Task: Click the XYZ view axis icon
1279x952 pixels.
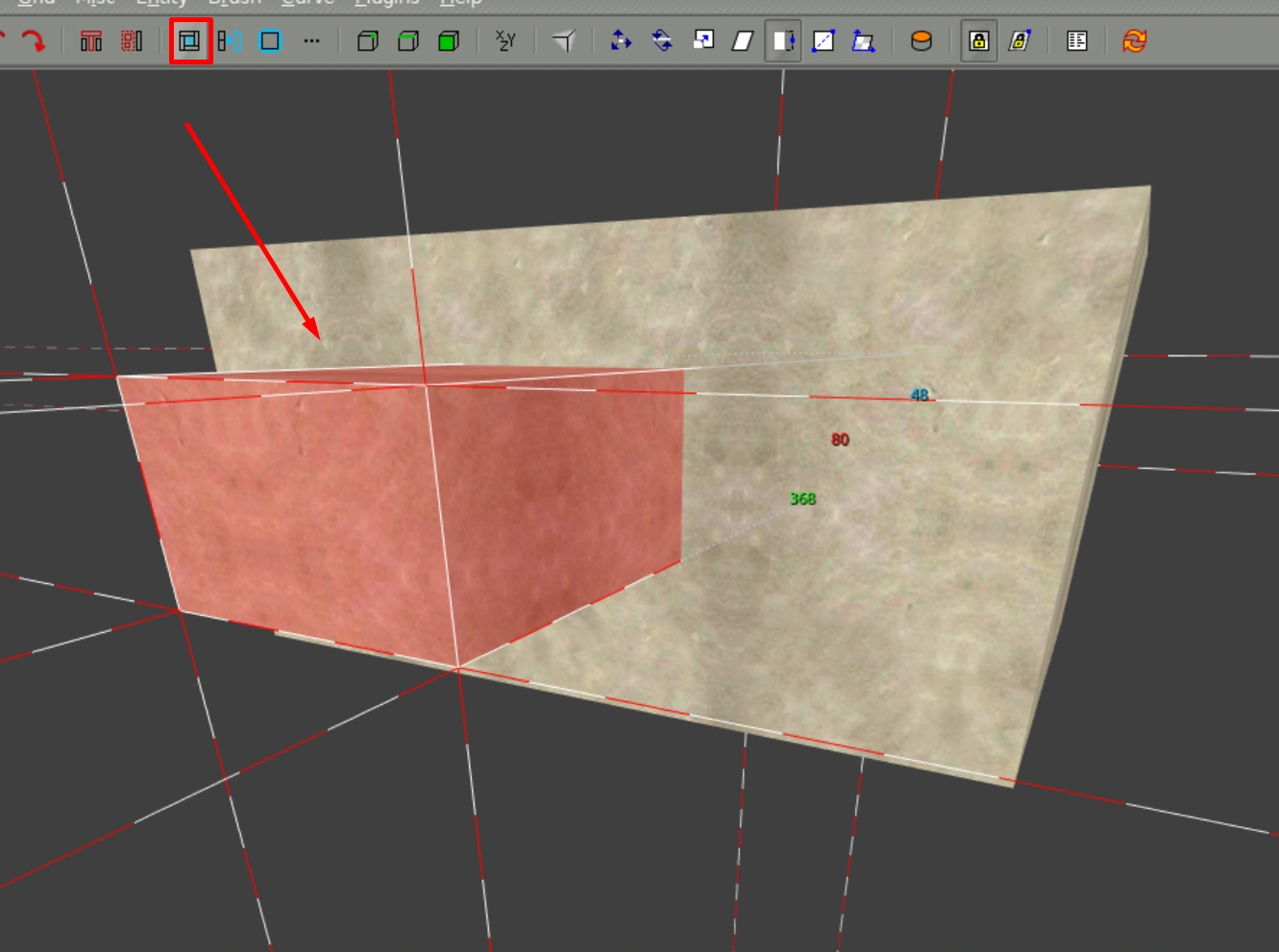Action: pyautogui.click(x=505, y=41)
